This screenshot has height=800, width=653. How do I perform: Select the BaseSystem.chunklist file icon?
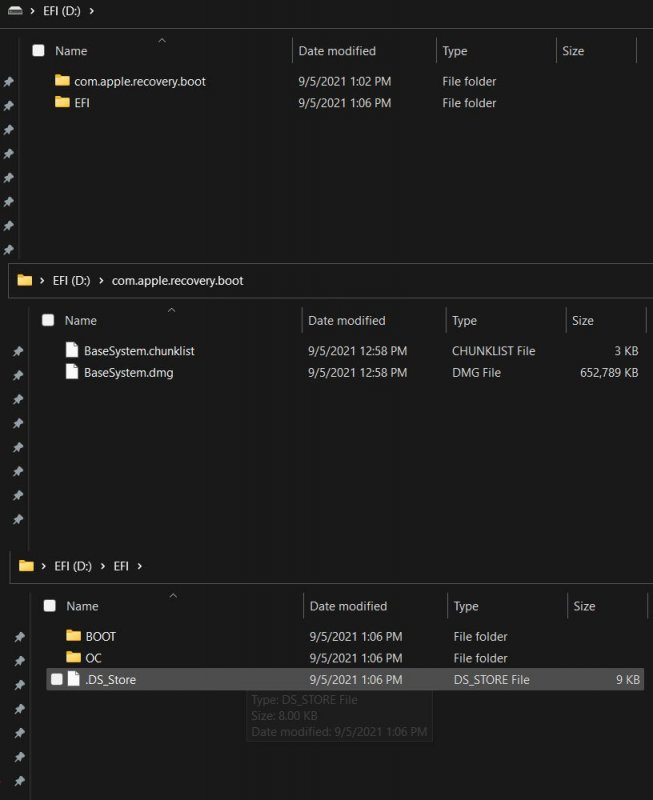tap(72, 350)
